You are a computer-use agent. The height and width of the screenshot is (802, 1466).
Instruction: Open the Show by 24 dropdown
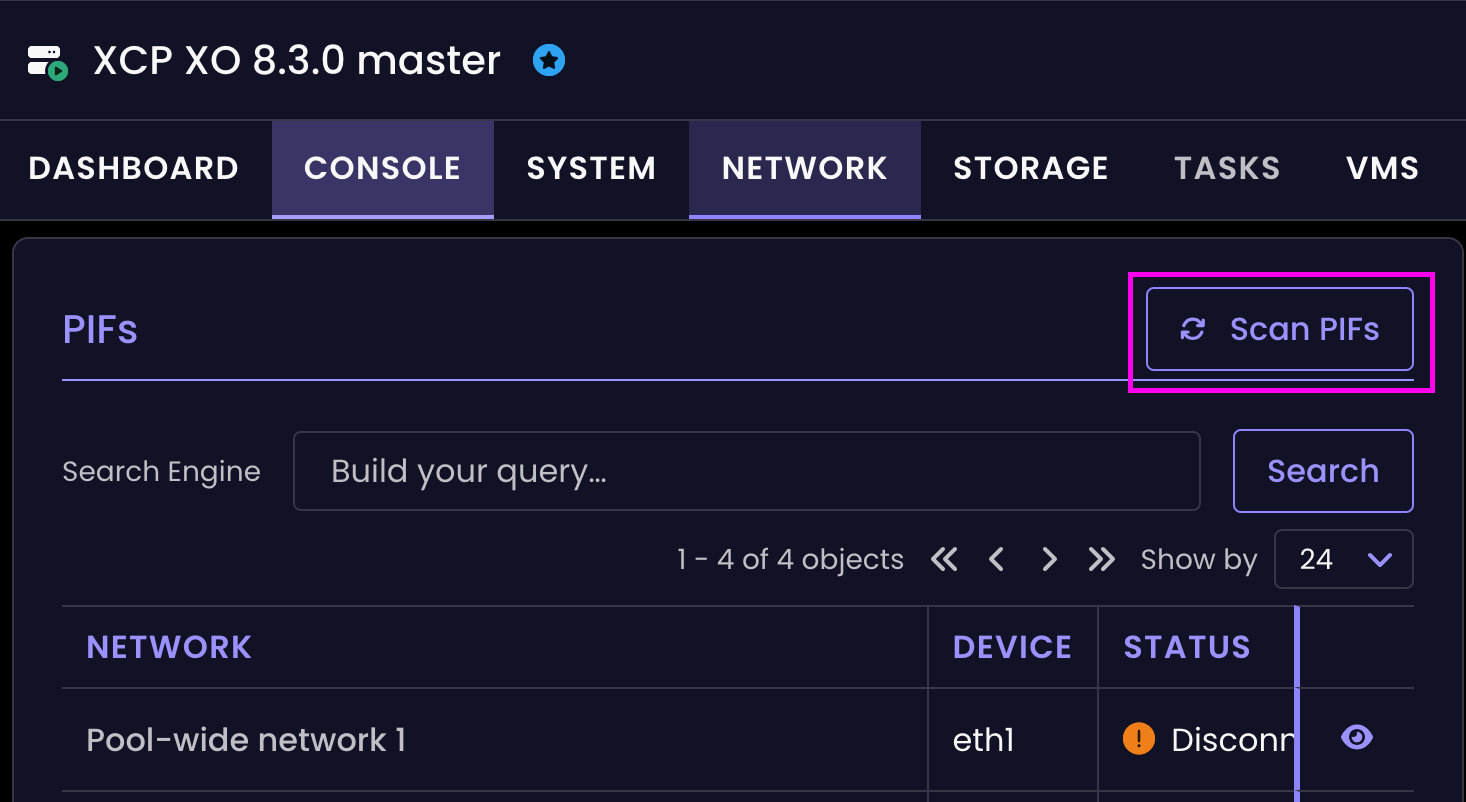tap(1344, 559)
